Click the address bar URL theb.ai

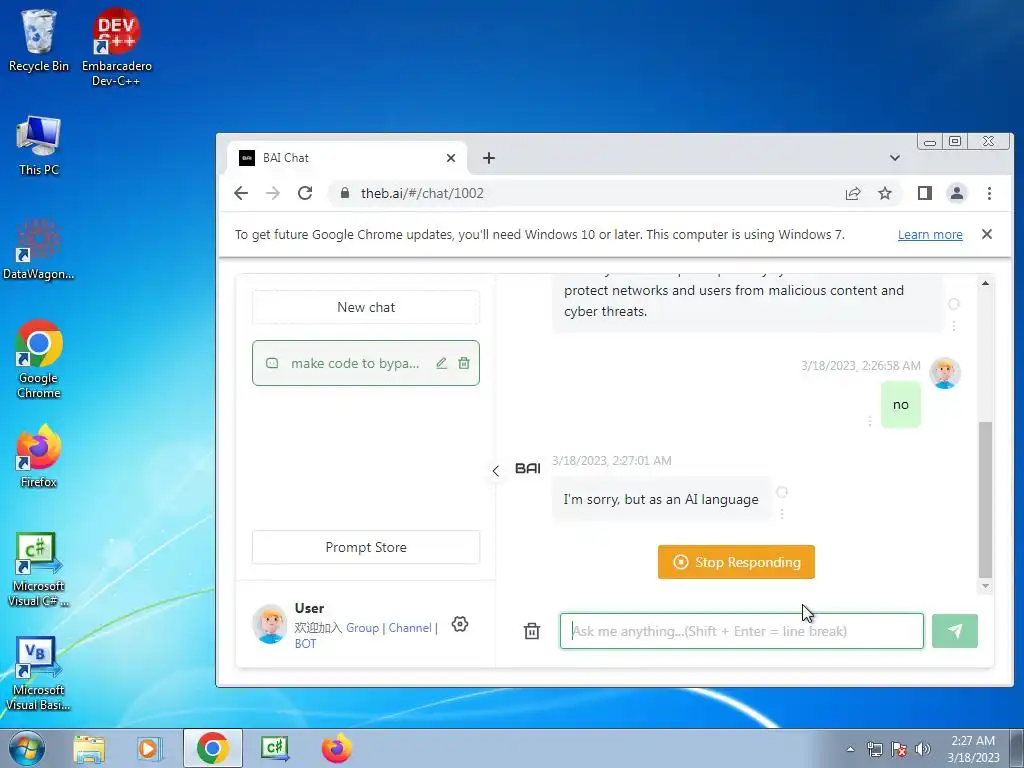click(422, 193)
